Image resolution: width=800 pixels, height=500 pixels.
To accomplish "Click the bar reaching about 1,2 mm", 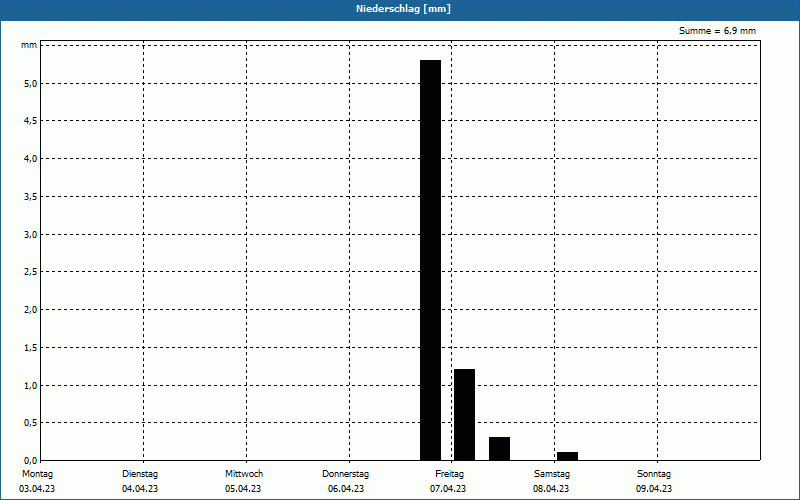I will pyautogui.click(x=464, y=415).
